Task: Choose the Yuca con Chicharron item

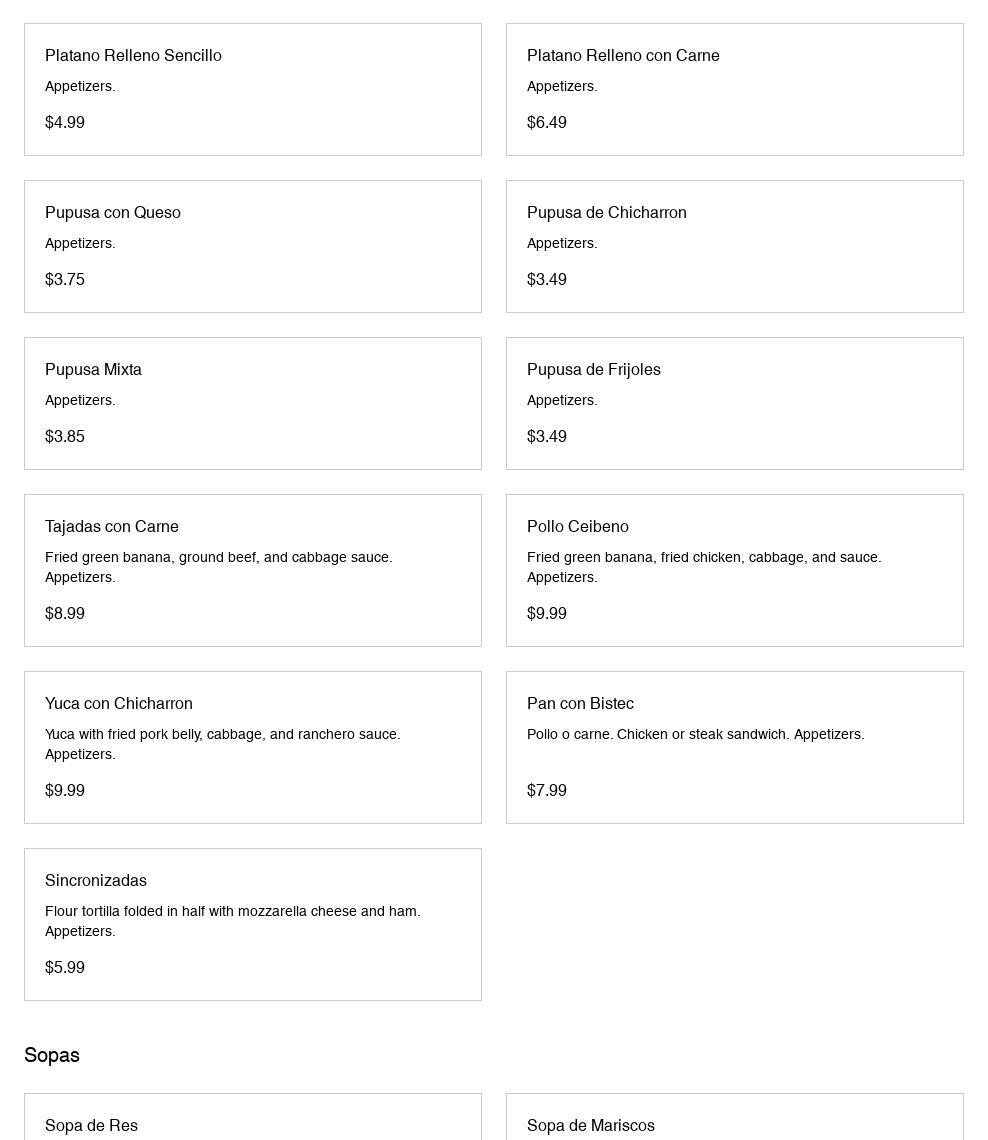Action: click(253, 747)
